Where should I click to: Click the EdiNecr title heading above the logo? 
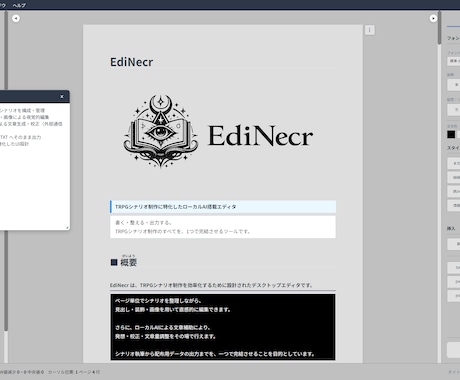tap(132, 62)
